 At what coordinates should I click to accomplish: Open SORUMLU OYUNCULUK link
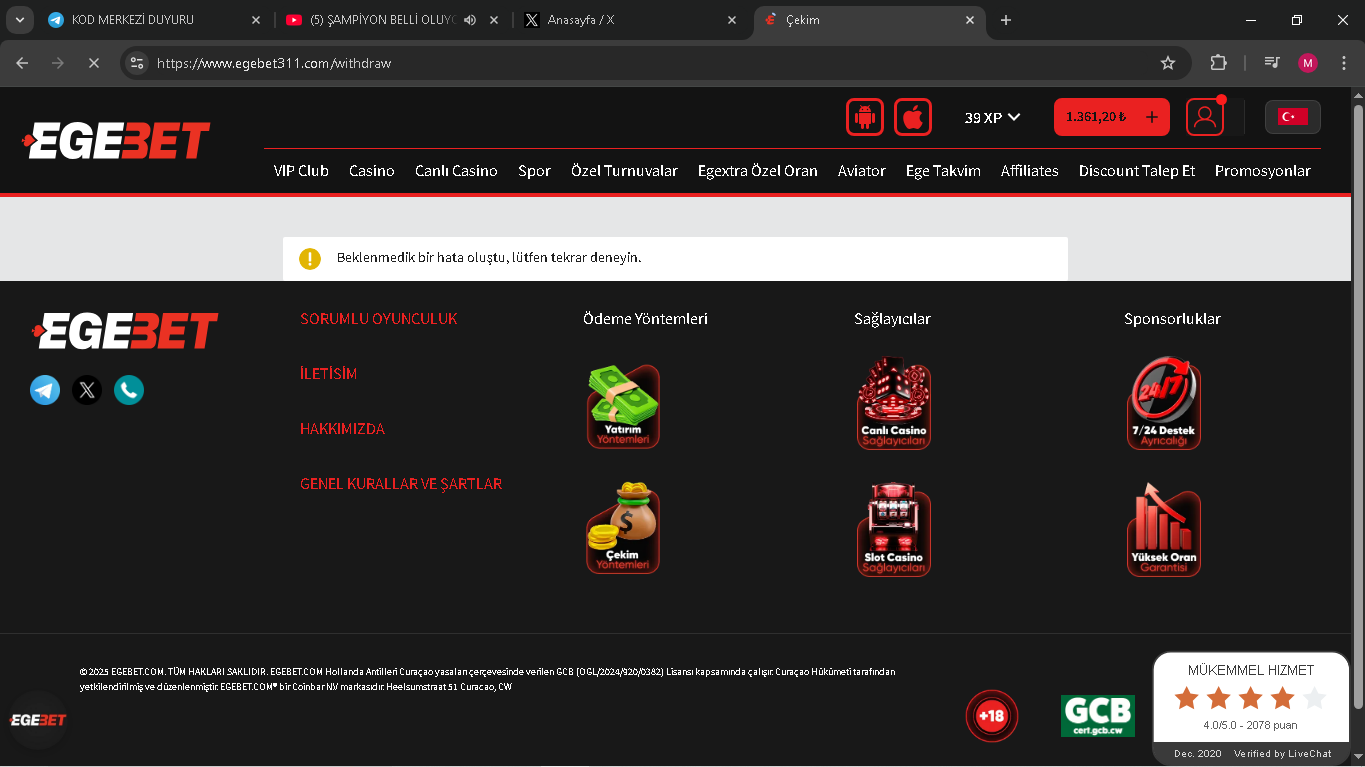(x=379, y=319)
